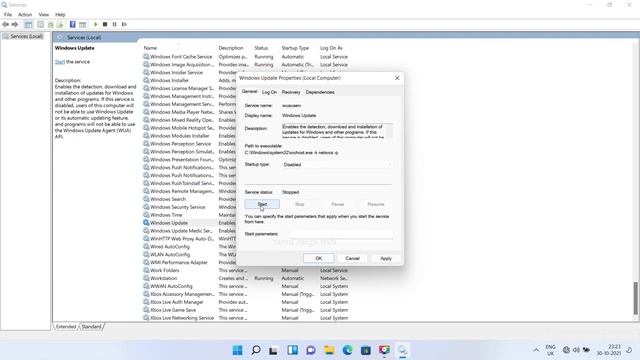The image size is (640, 360).
Task: Click the gear icon beside Windows Update row
Action: click(x=146, y=223)
